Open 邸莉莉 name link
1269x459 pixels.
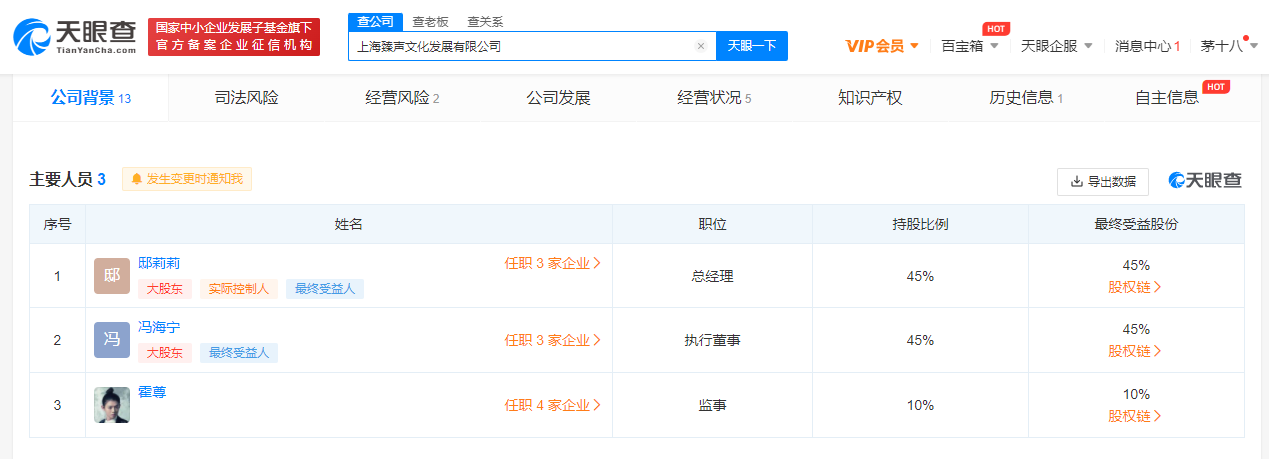159,263
